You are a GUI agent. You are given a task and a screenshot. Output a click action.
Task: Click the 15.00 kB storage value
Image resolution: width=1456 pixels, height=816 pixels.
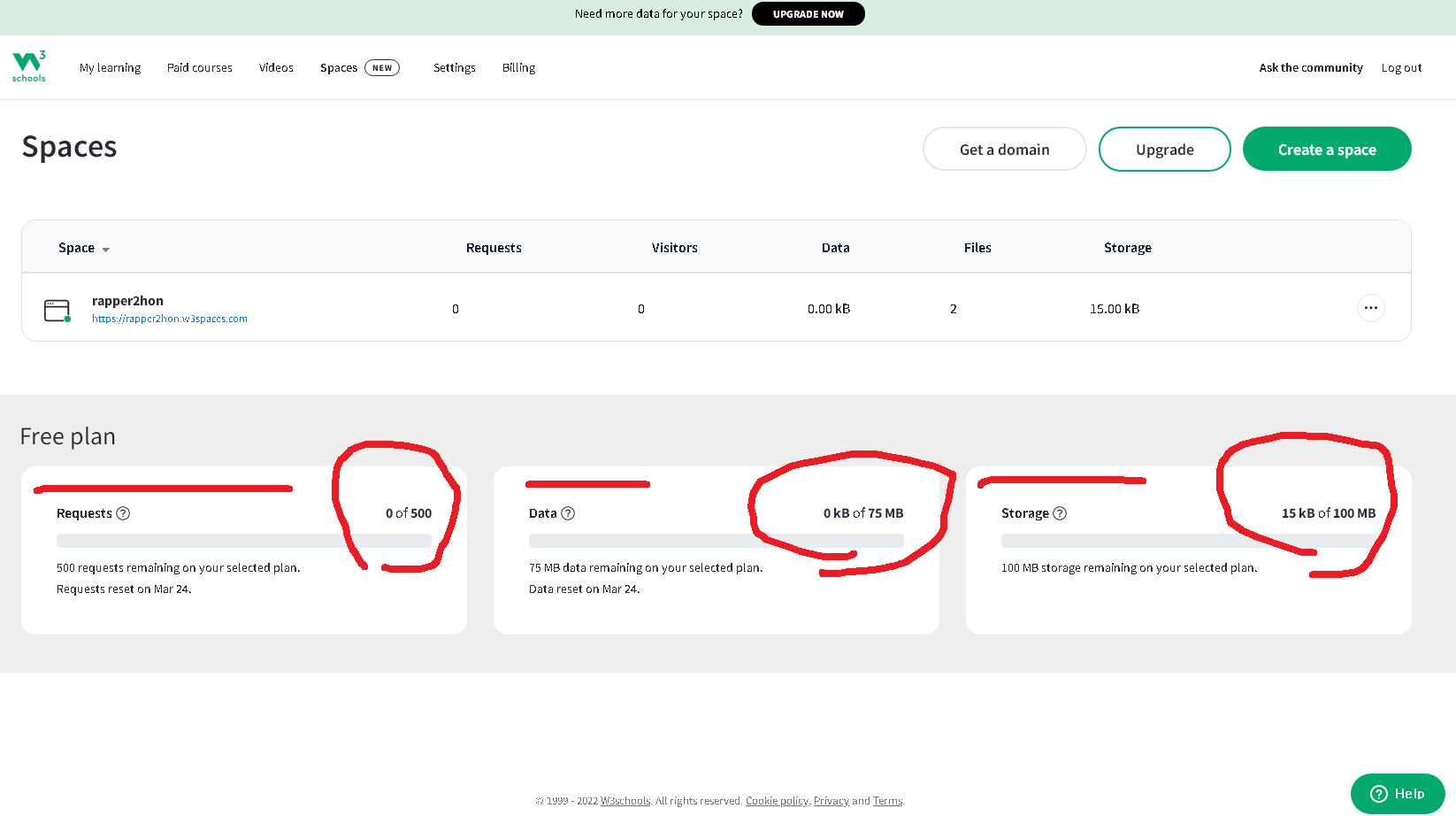pos(1115,309)
